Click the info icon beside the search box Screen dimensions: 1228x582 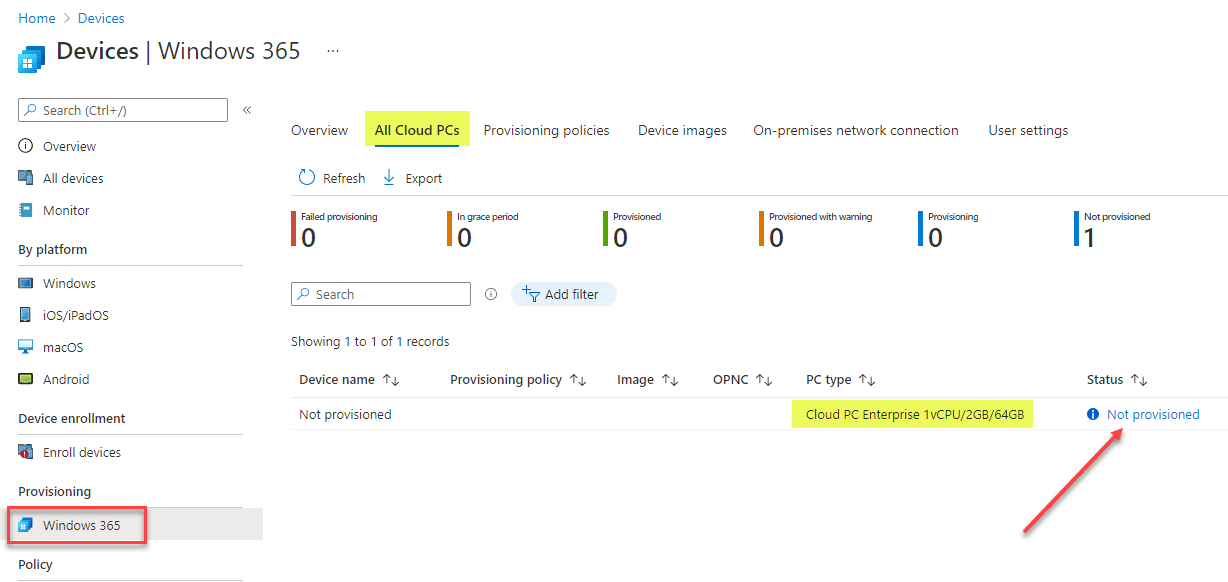(490, 293)
